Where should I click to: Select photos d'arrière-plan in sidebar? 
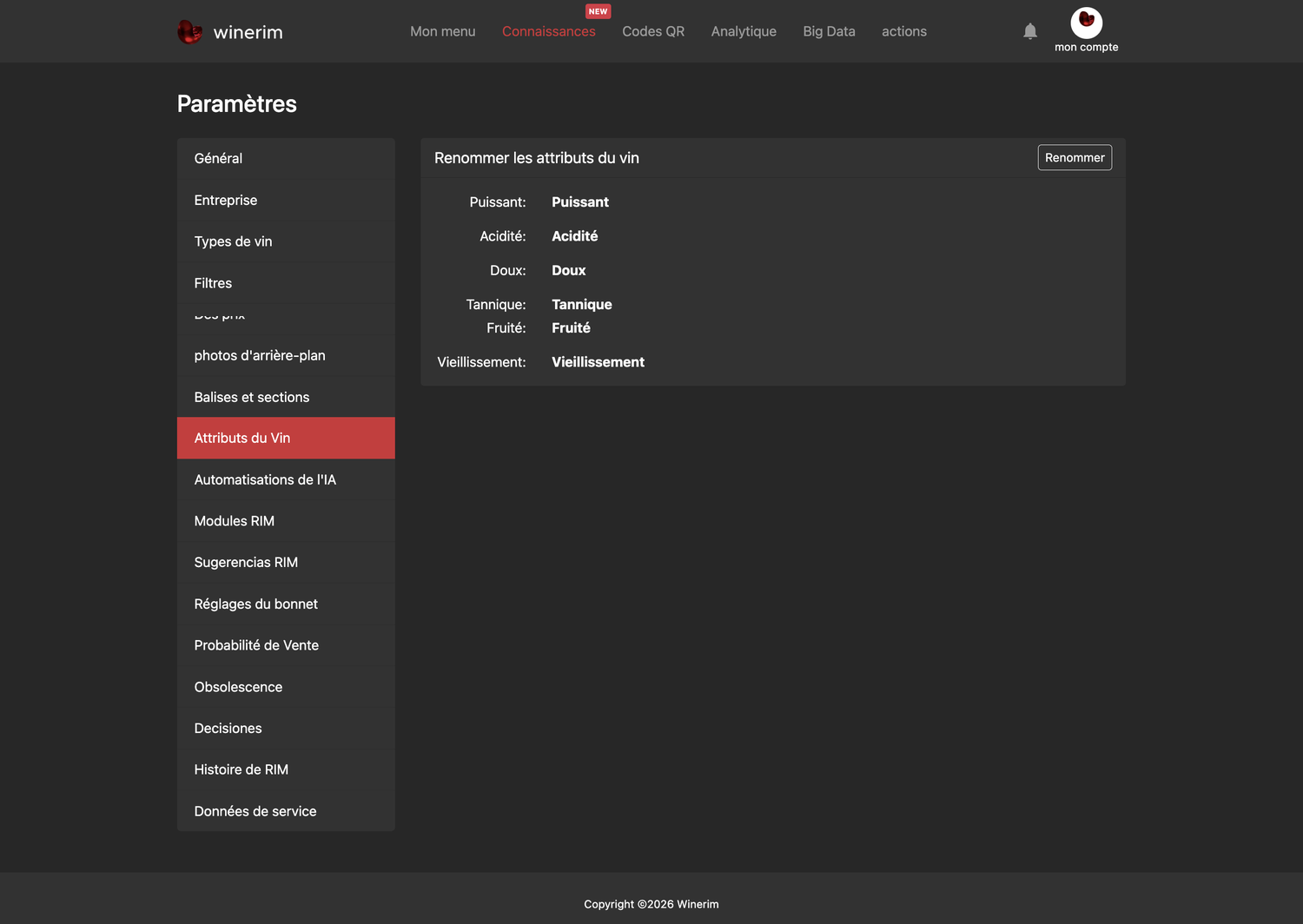(286, 355)
